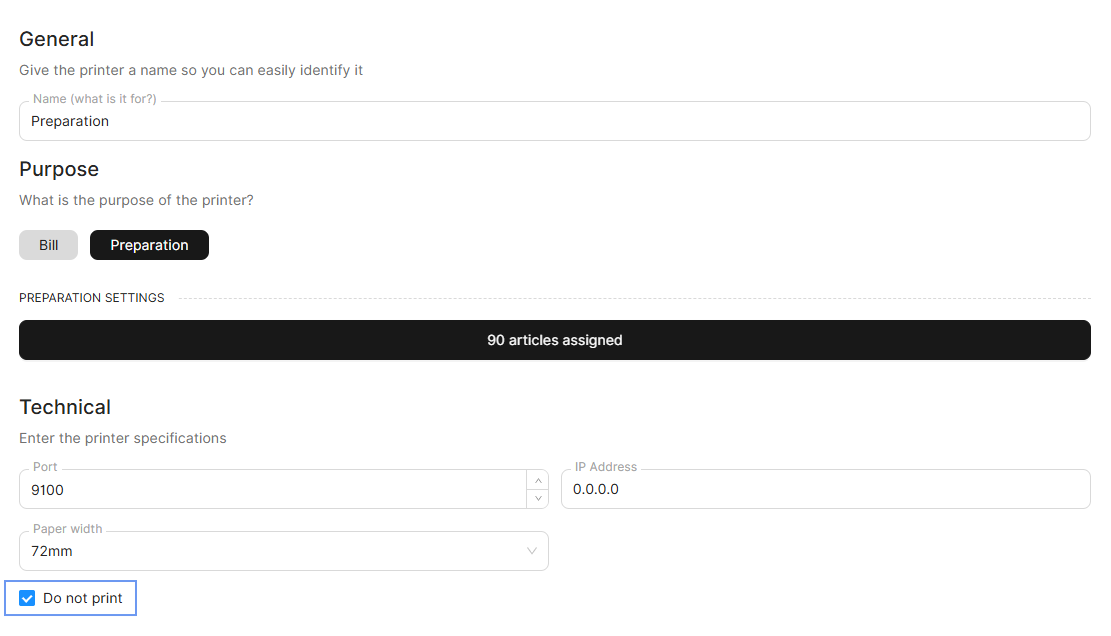Click the "Paper width" field label

(x=68, y=529)
